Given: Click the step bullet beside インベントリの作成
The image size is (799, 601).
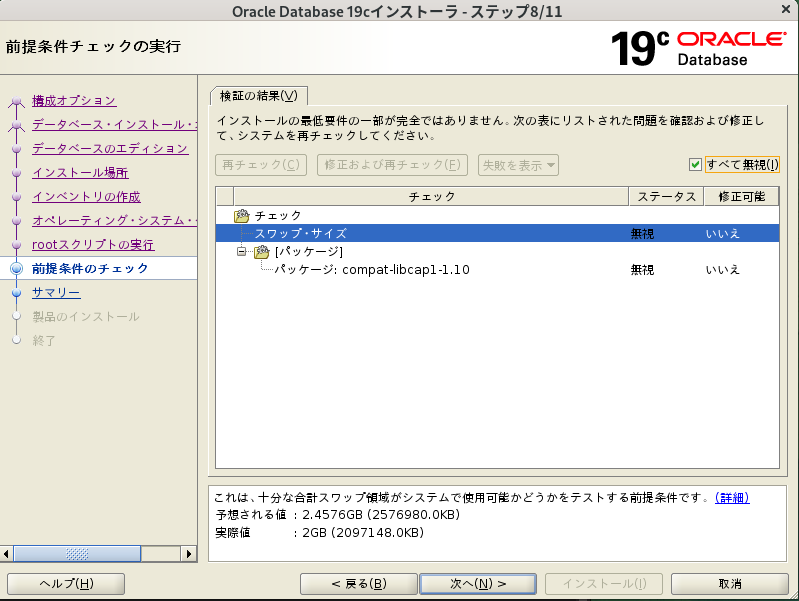Looking at the screenshot, I should (x=16, y=197).
